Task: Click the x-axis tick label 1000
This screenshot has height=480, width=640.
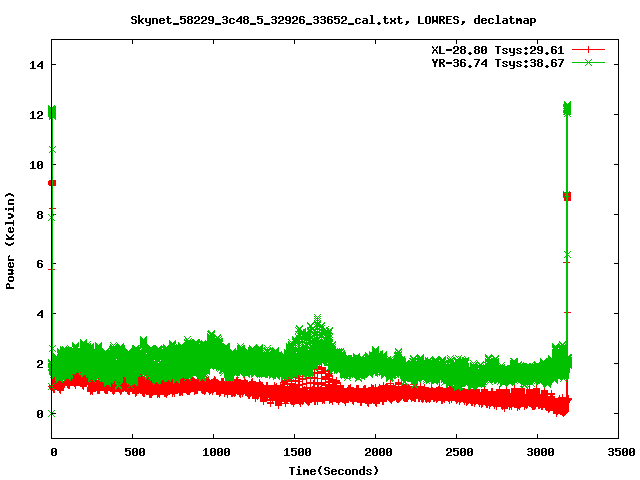Action: coord(216,452)
